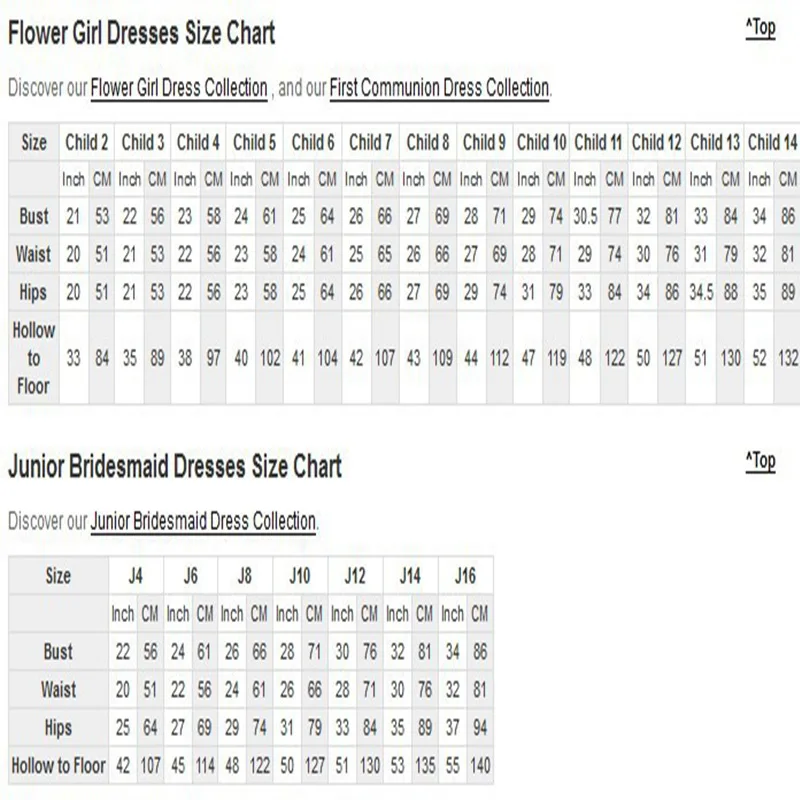Screen dimensions: 800x800
Task: Select the Child 2 column header
Action: click(87, 142)
